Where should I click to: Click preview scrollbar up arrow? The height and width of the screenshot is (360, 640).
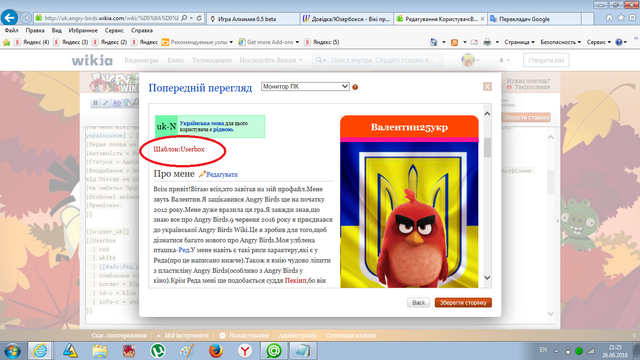click(487, 114)
